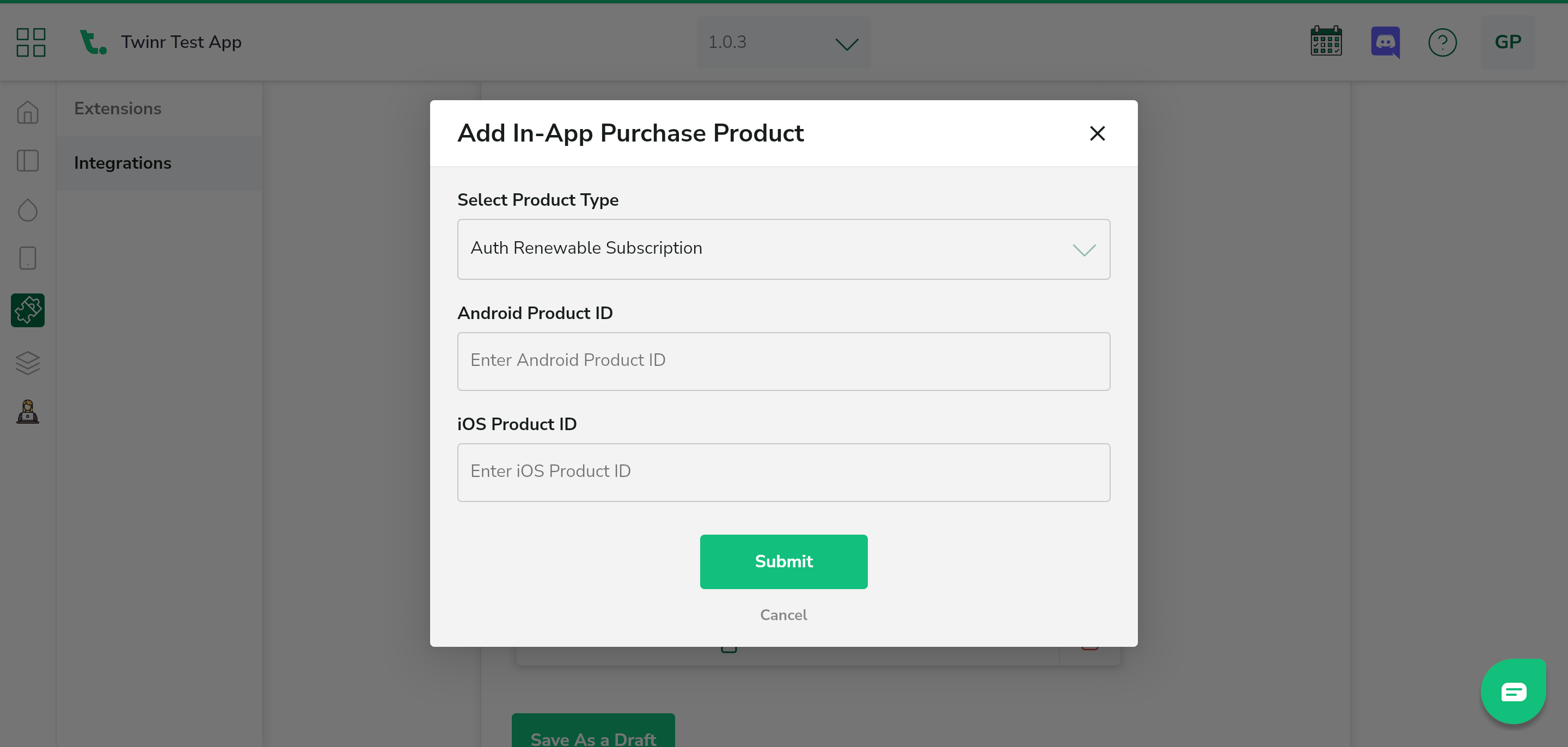This screenshot has height=747, width=1568.
Task: Open the droplet theme sidebar icon
Action: tap(28, 211)
